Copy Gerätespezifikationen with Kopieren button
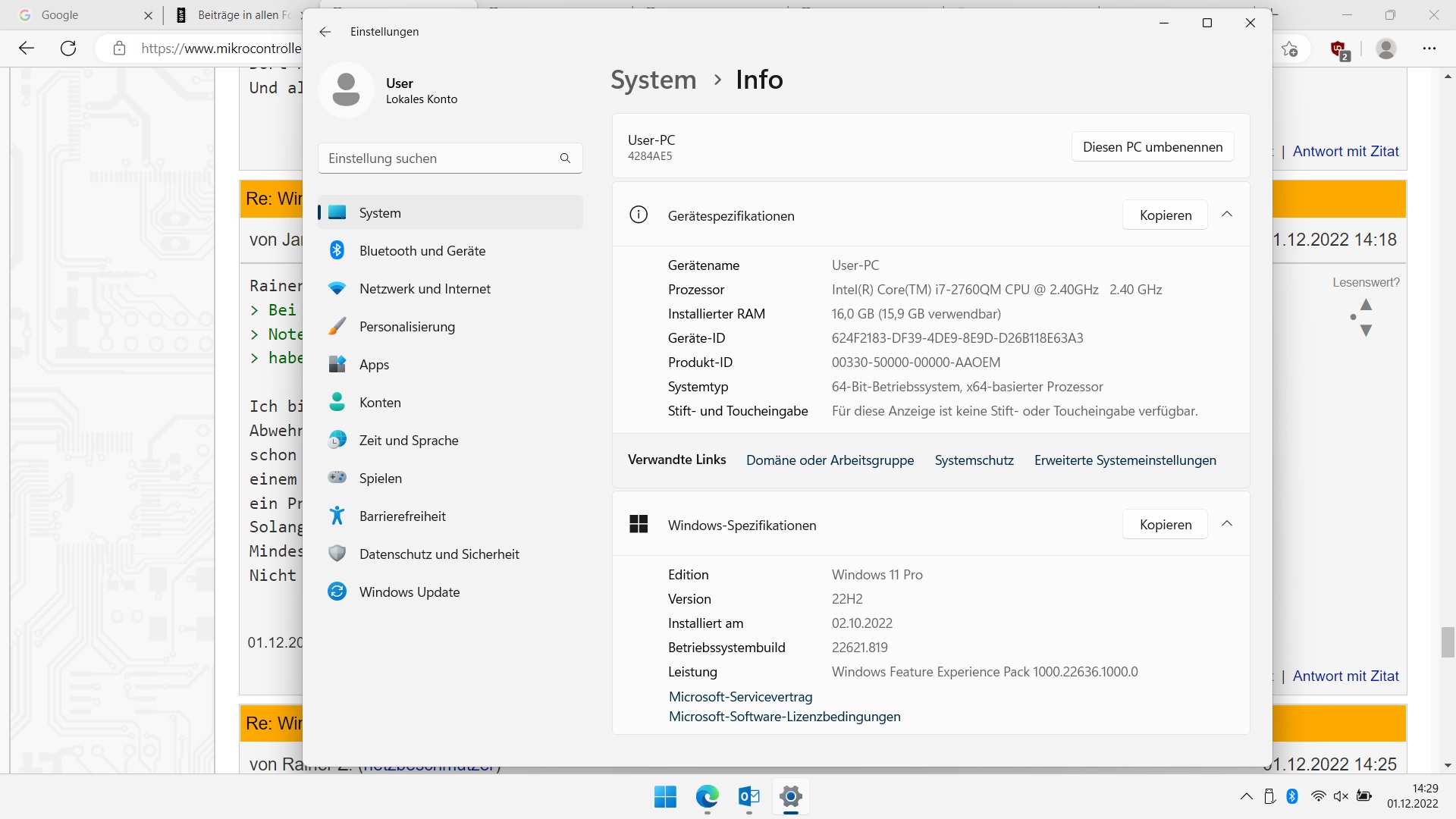1456x819 pixels. pos(1165,215)
